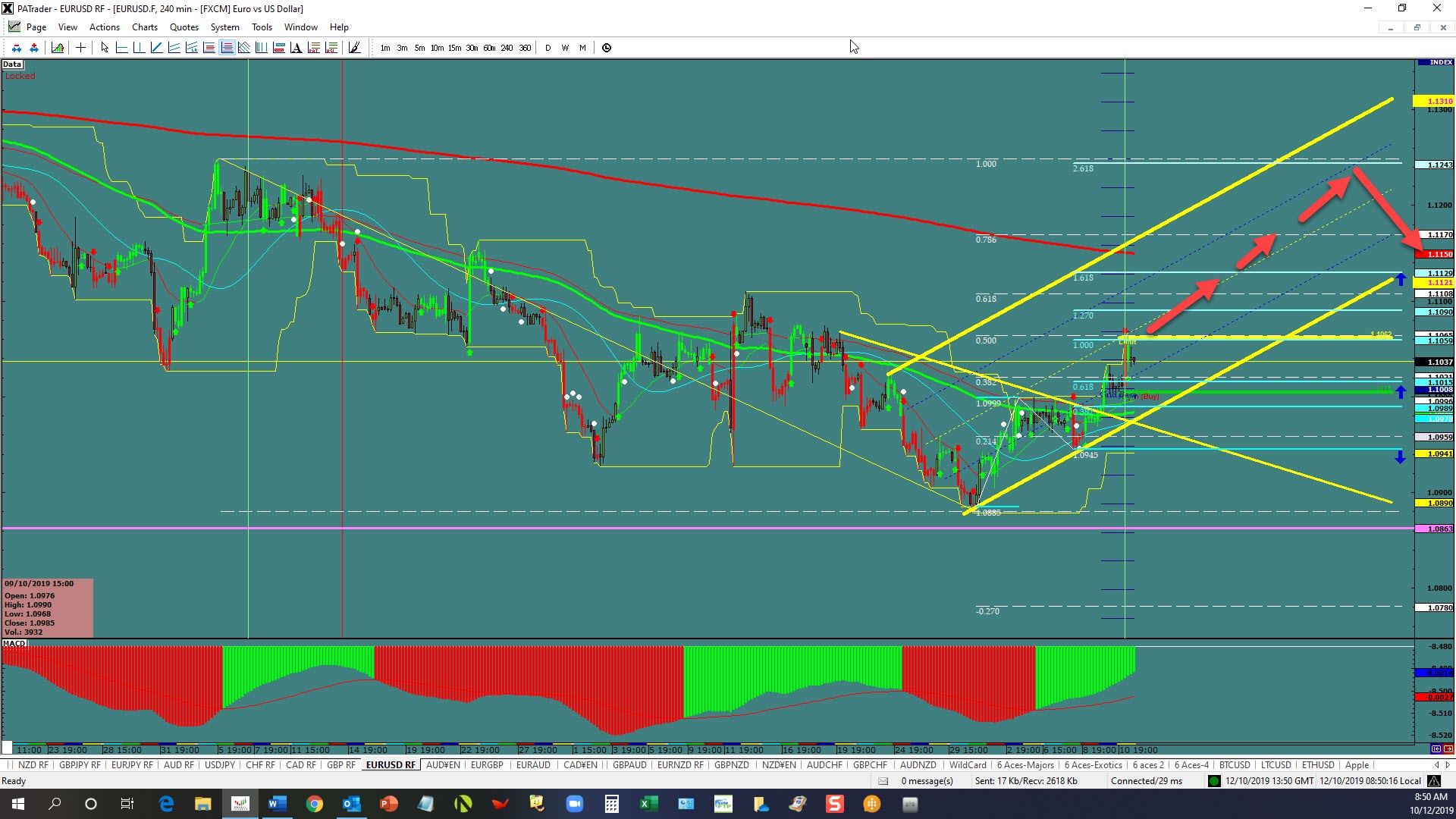1456x819 pixels.
Task: Switch chart to Daily timeframe
Action: (x=548, y=48)
